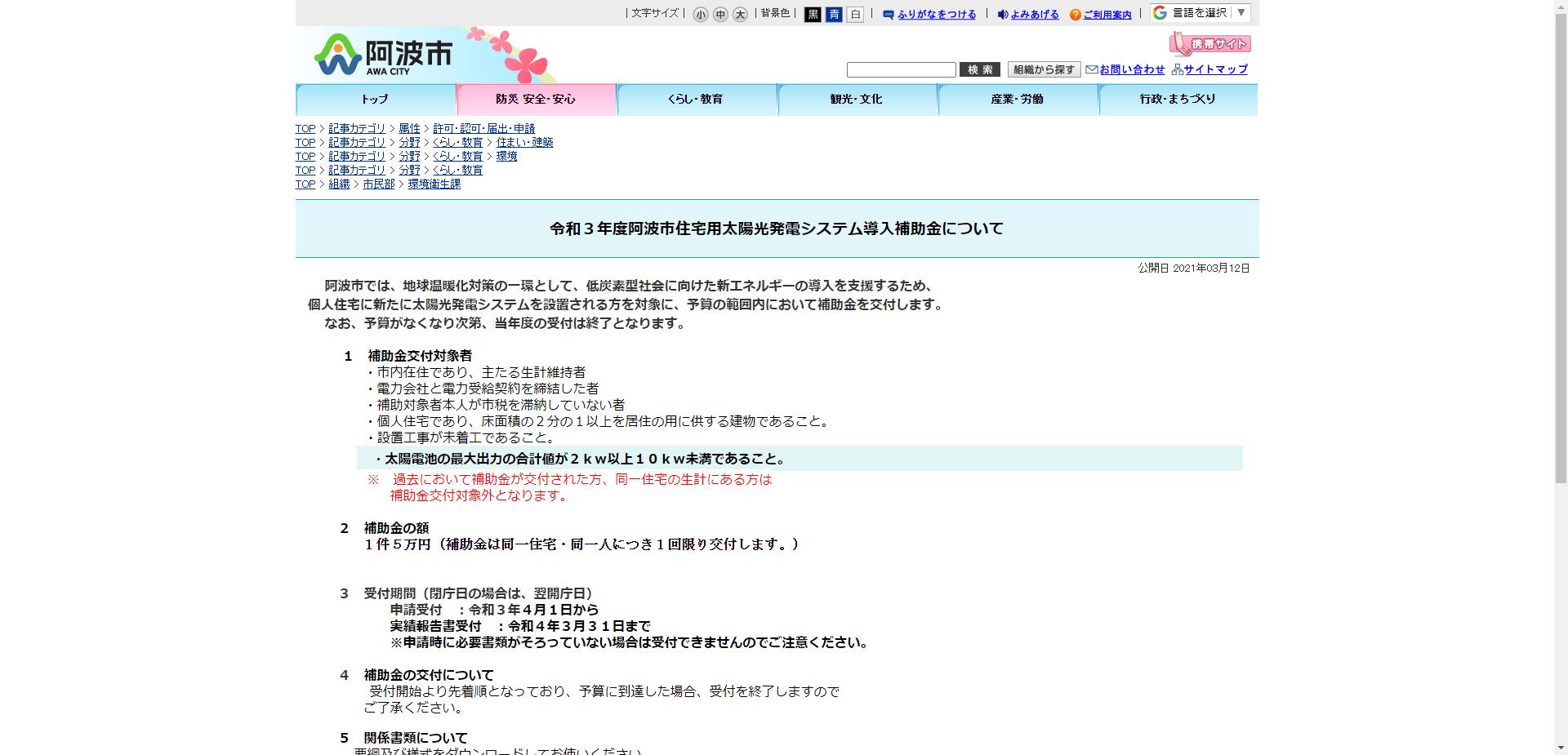Click the sitemap tree icon
This screenshot has height=755, width=1568.
tap(1177, 70)
